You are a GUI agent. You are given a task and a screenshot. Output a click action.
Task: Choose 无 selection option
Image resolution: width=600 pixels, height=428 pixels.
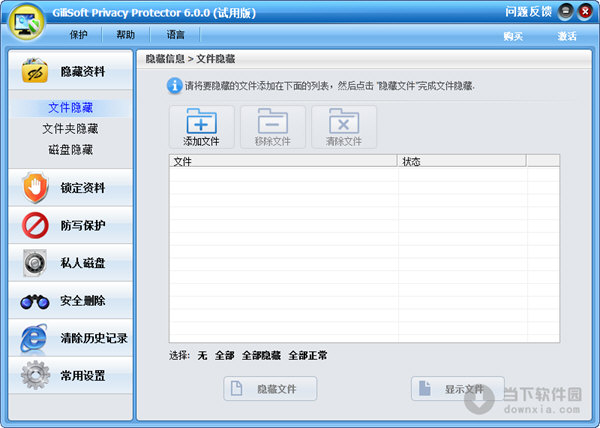[x=202, y=355]
